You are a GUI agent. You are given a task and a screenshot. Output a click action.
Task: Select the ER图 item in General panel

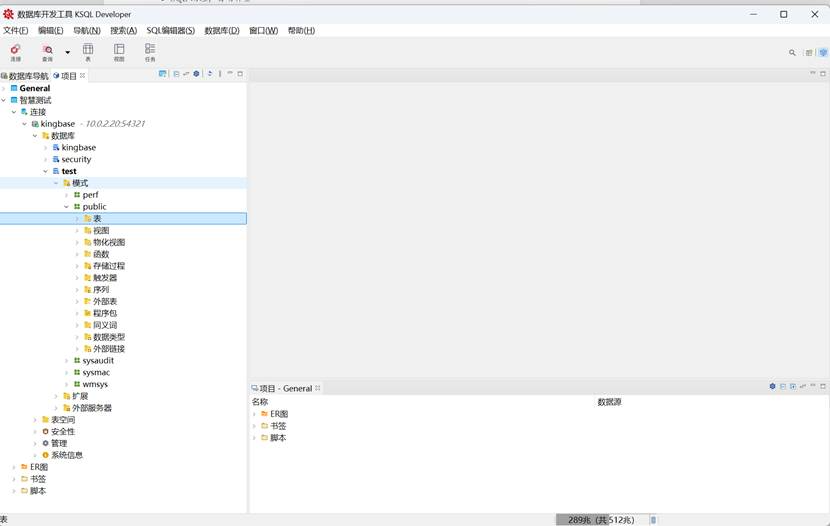coord(278,414)
